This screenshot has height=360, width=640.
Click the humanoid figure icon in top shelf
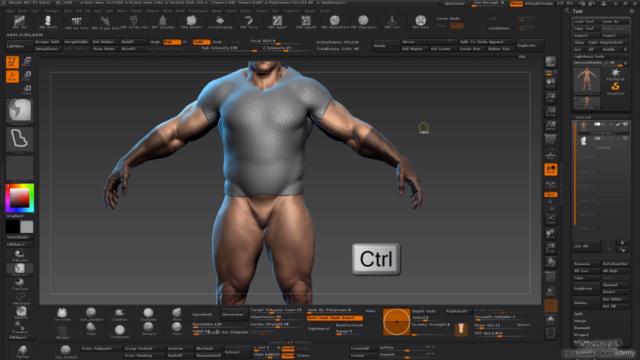point(392,22)
